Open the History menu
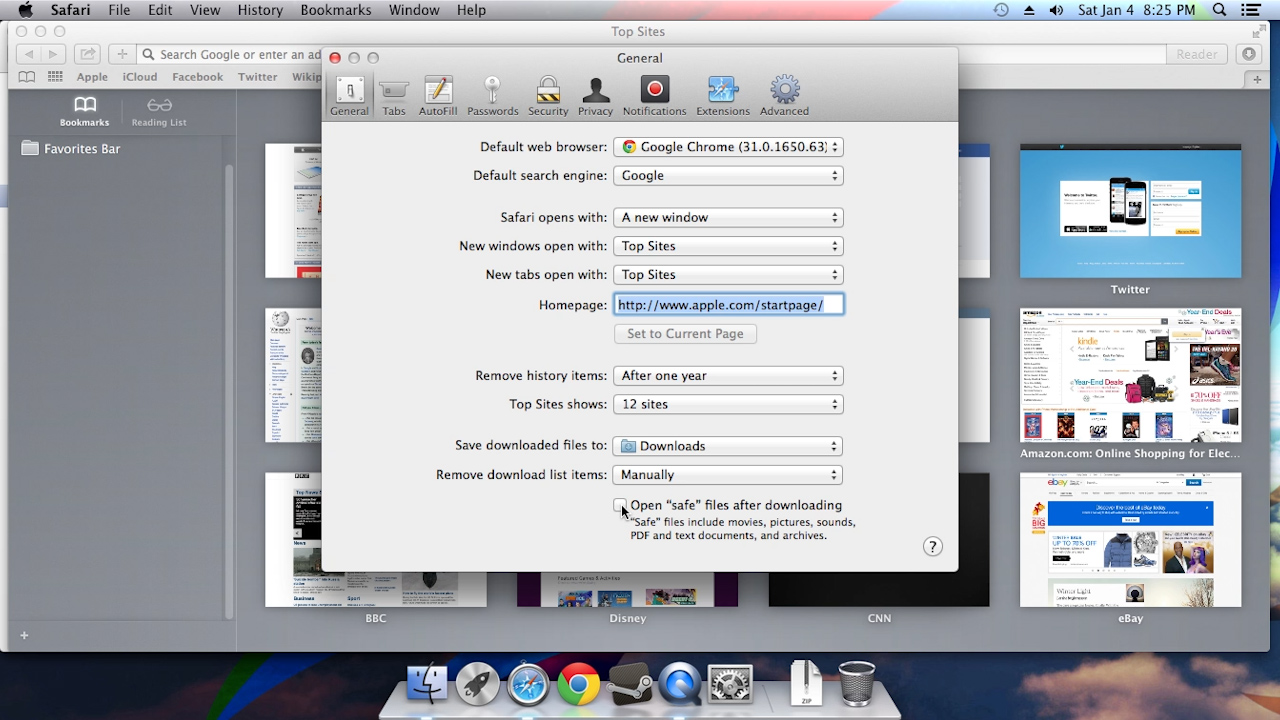Screen dimensions: 1280x720 [x=260, y=10]
